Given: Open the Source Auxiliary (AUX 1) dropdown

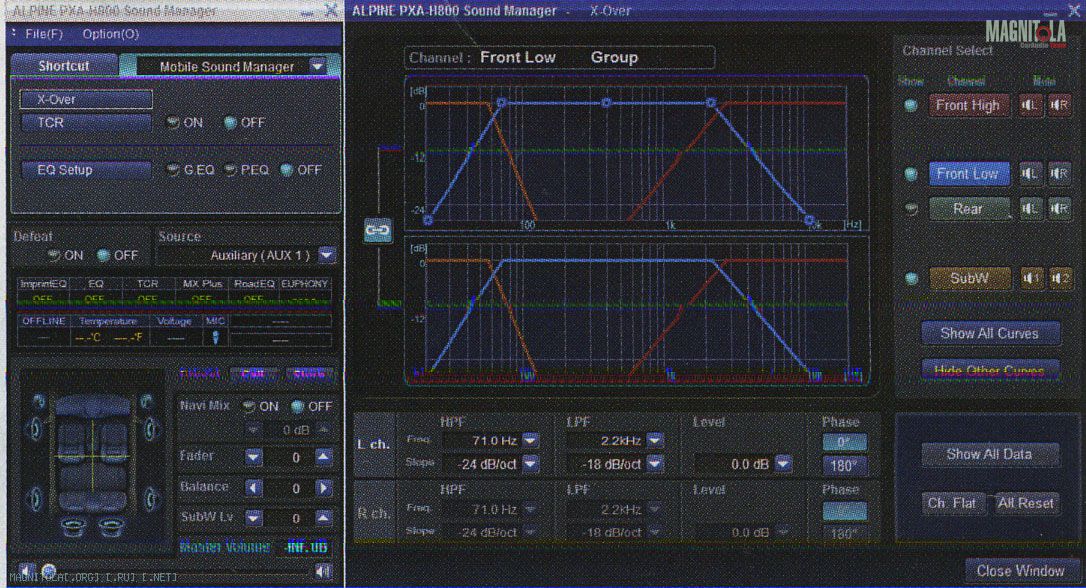Looking at the screenshot, I should pyautogui.click(x=327, y=256).
